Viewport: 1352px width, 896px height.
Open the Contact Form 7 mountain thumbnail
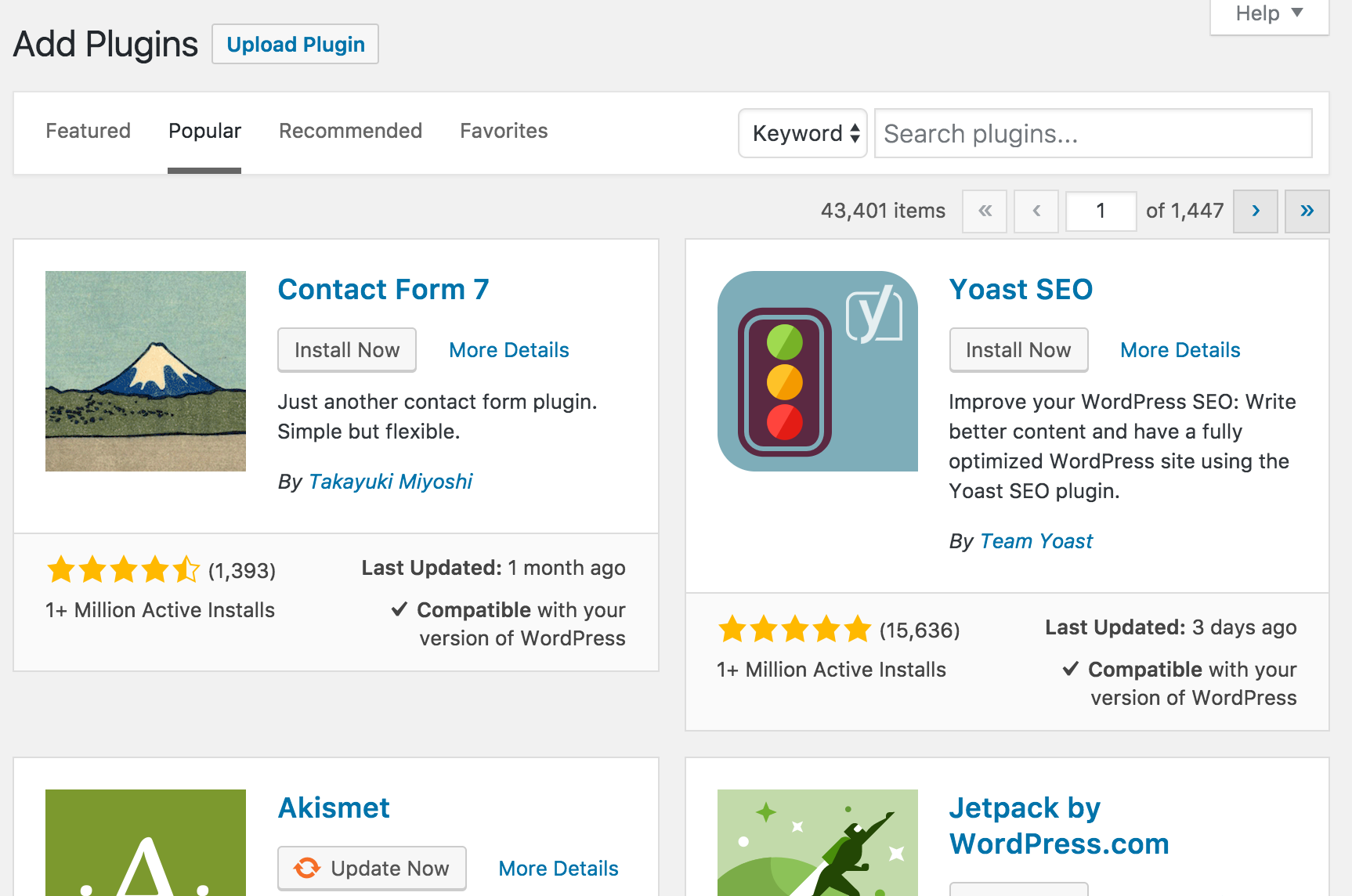(146, 371)
